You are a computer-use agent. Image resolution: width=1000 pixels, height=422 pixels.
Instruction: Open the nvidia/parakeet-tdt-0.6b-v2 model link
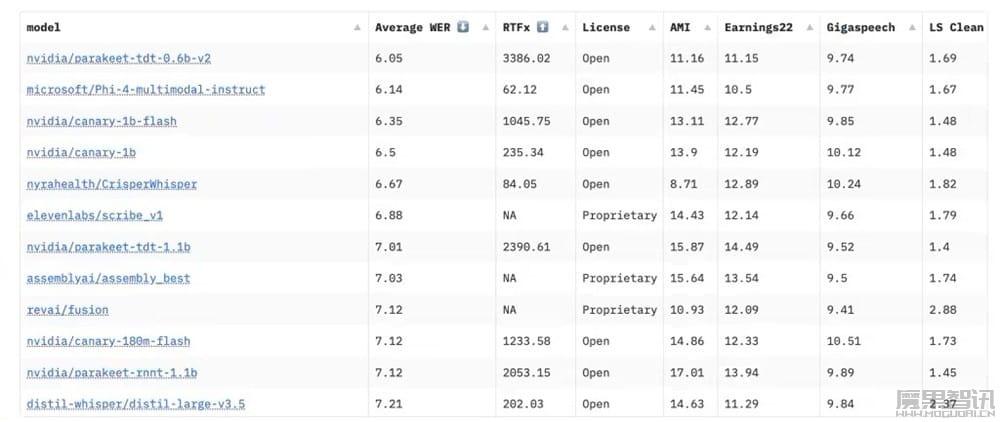(x=119, y=59)
